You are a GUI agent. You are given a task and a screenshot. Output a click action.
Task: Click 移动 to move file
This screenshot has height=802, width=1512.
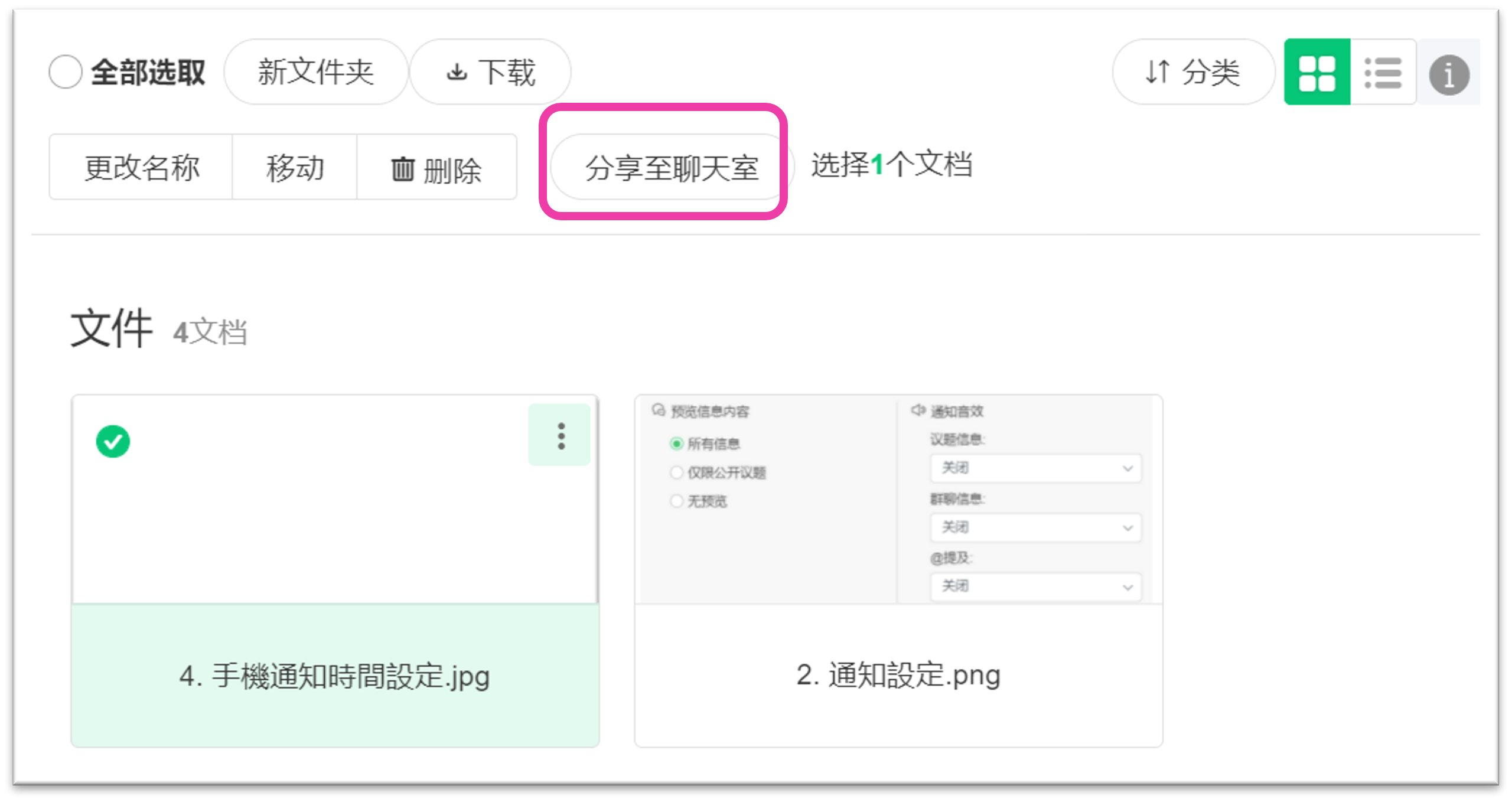click(x=295, y=168)
